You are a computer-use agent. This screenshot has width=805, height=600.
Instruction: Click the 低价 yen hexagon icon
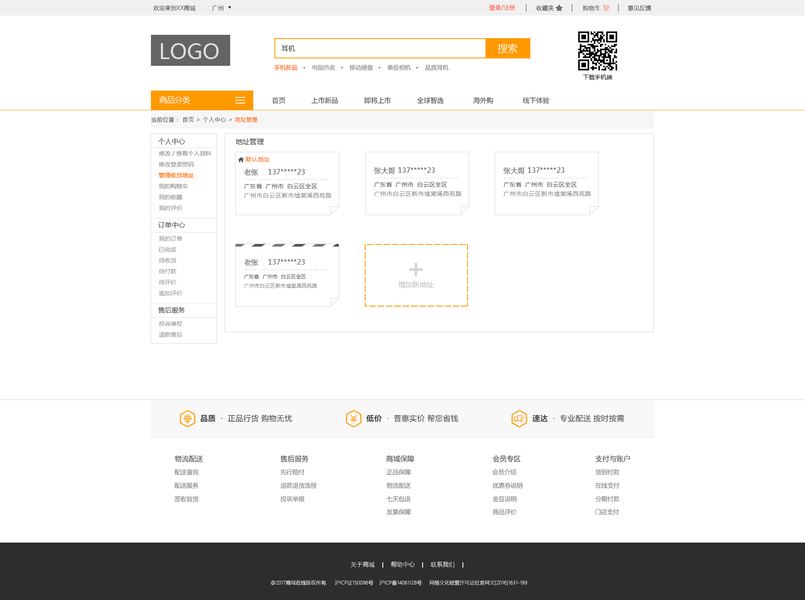353,418
